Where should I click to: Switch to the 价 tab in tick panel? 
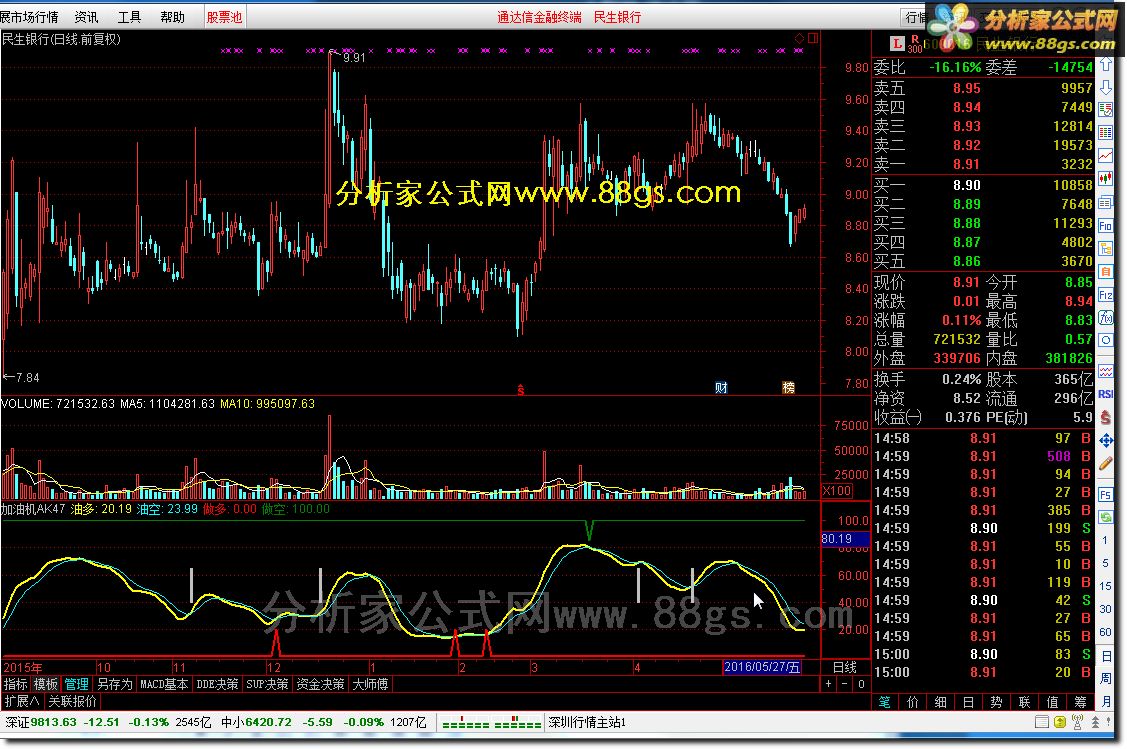[x=913, y=702]
